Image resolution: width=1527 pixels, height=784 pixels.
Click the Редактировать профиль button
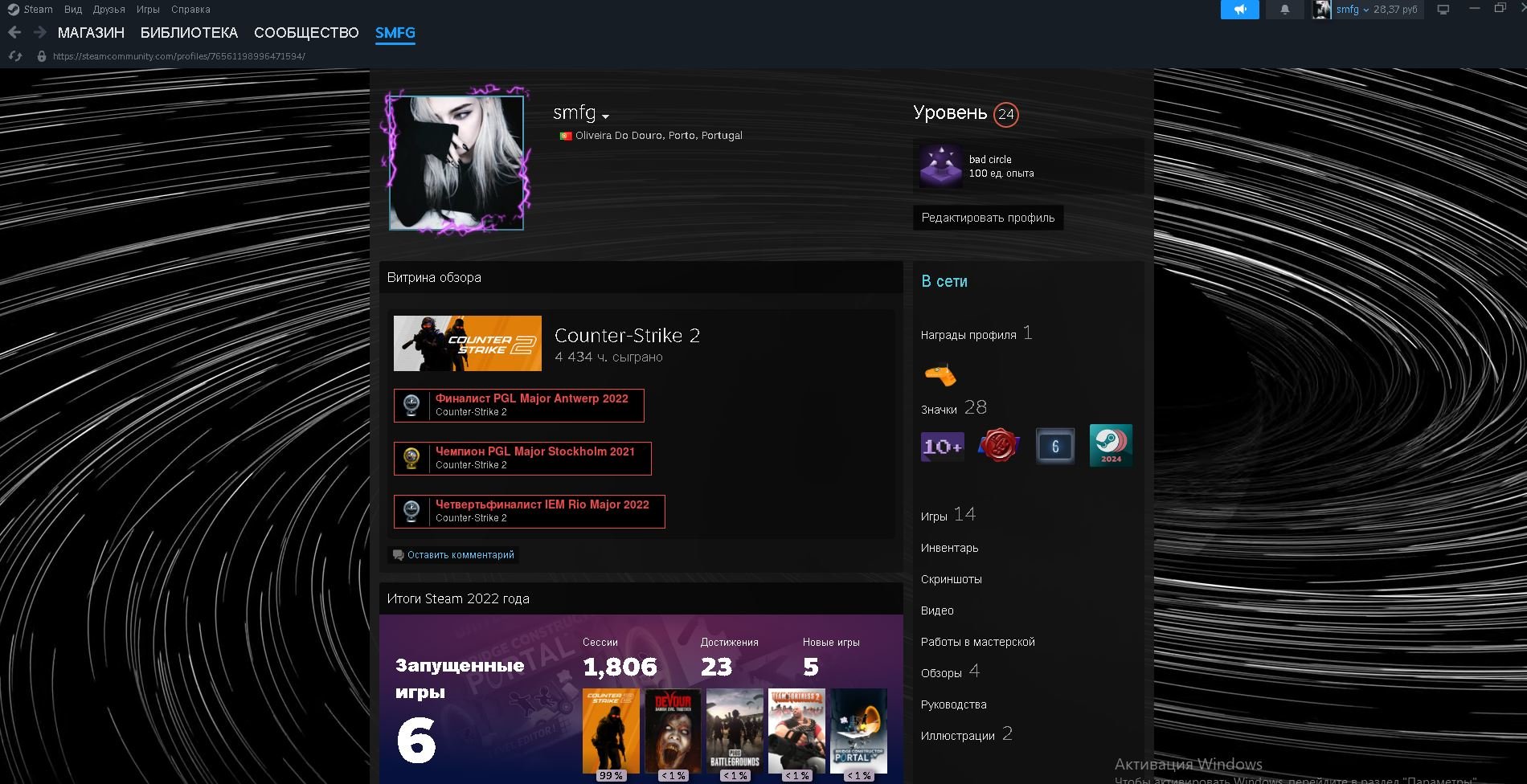click(x=987, y=217)
